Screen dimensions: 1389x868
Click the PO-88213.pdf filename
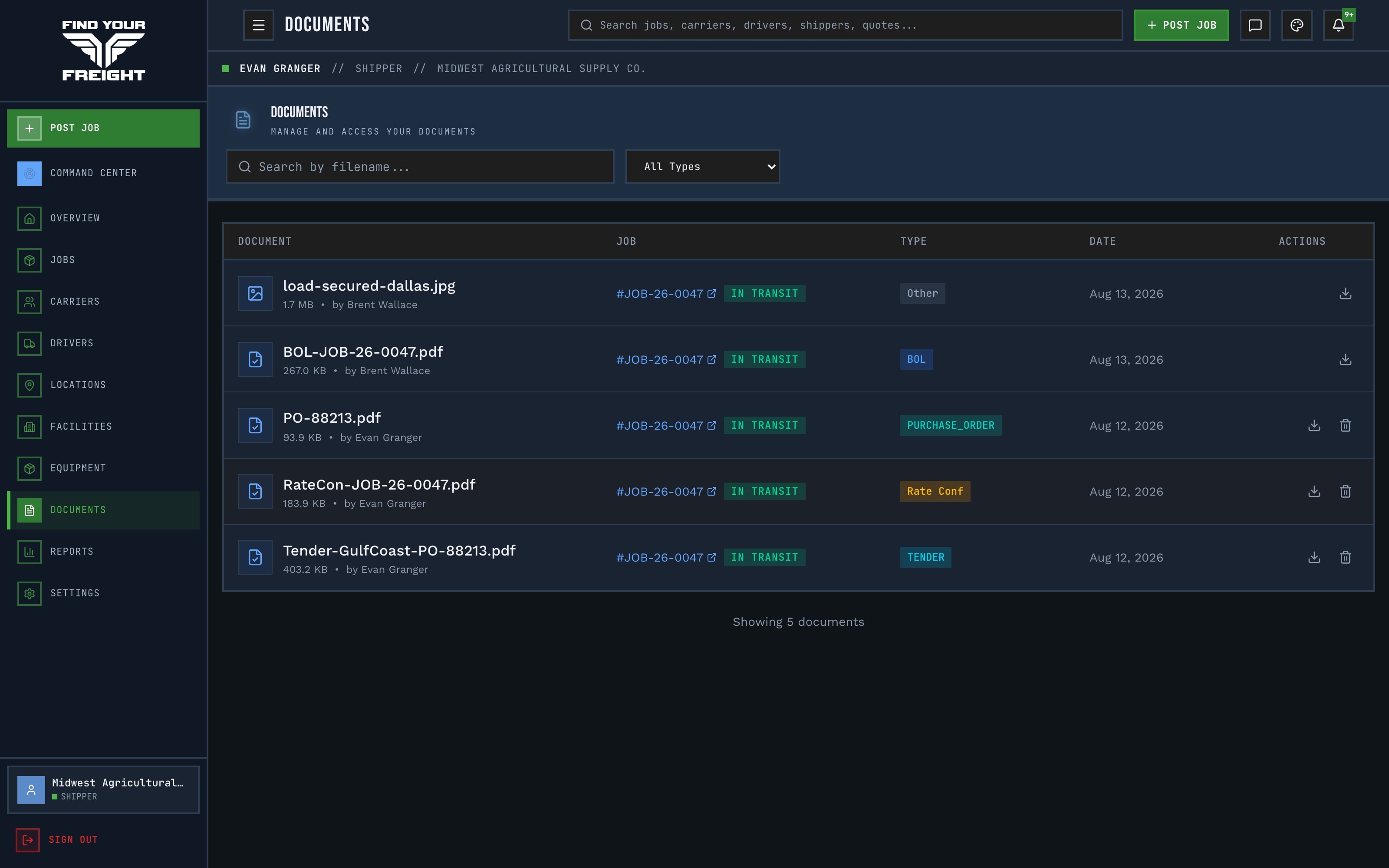[x=332, y=418]
